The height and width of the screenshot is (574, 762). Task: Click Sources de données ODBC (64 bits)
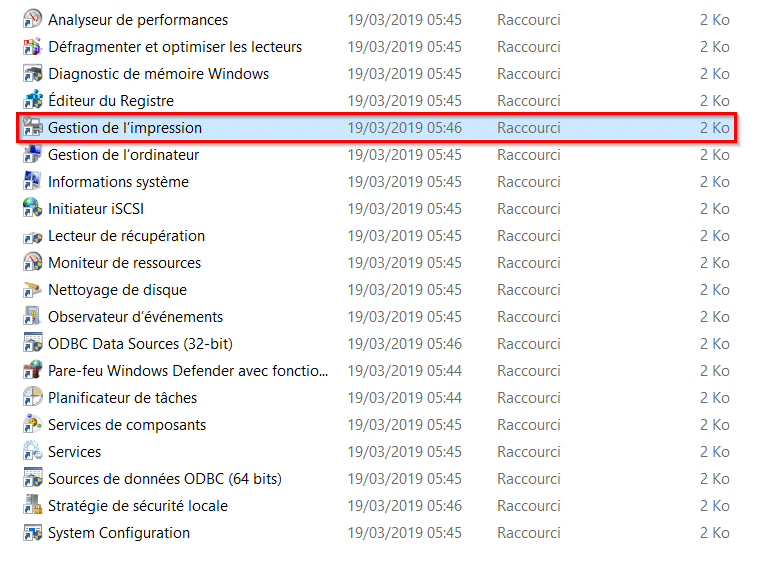click(x=165, y=479)
